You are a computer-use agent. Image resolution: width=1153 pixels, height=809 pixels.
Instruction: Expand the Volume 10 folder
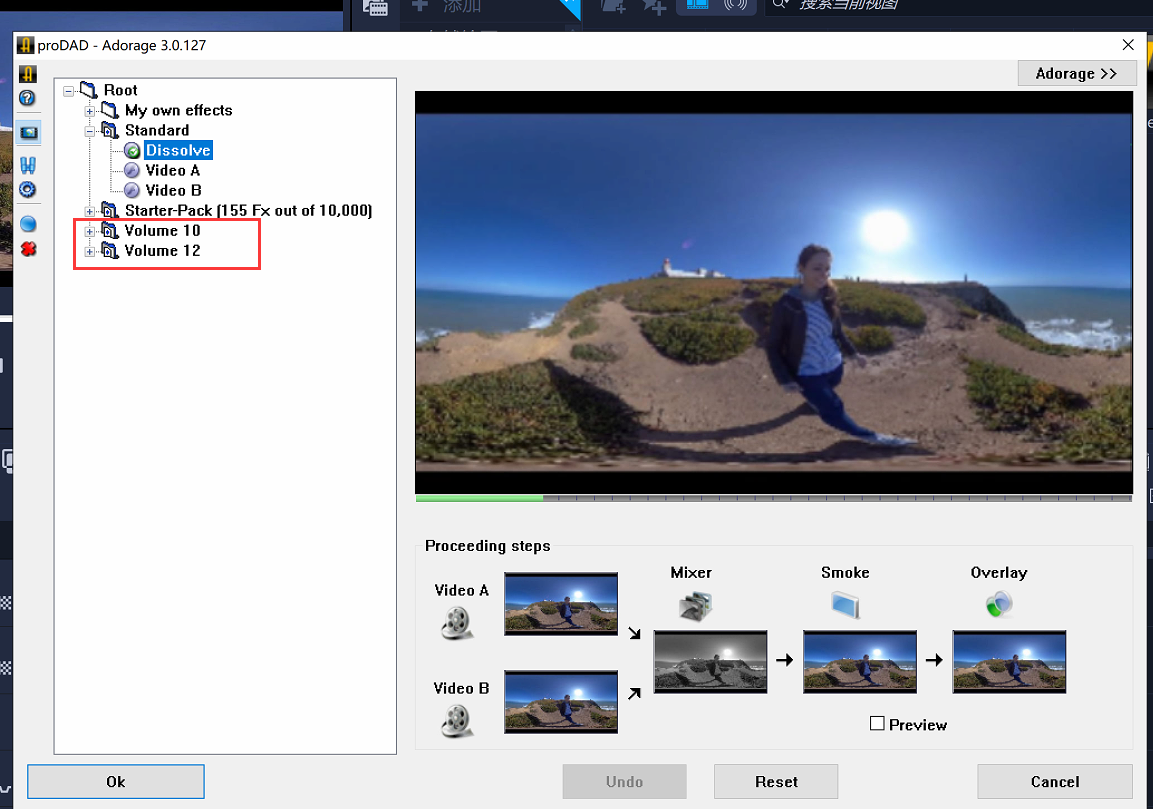pos(90,231)
